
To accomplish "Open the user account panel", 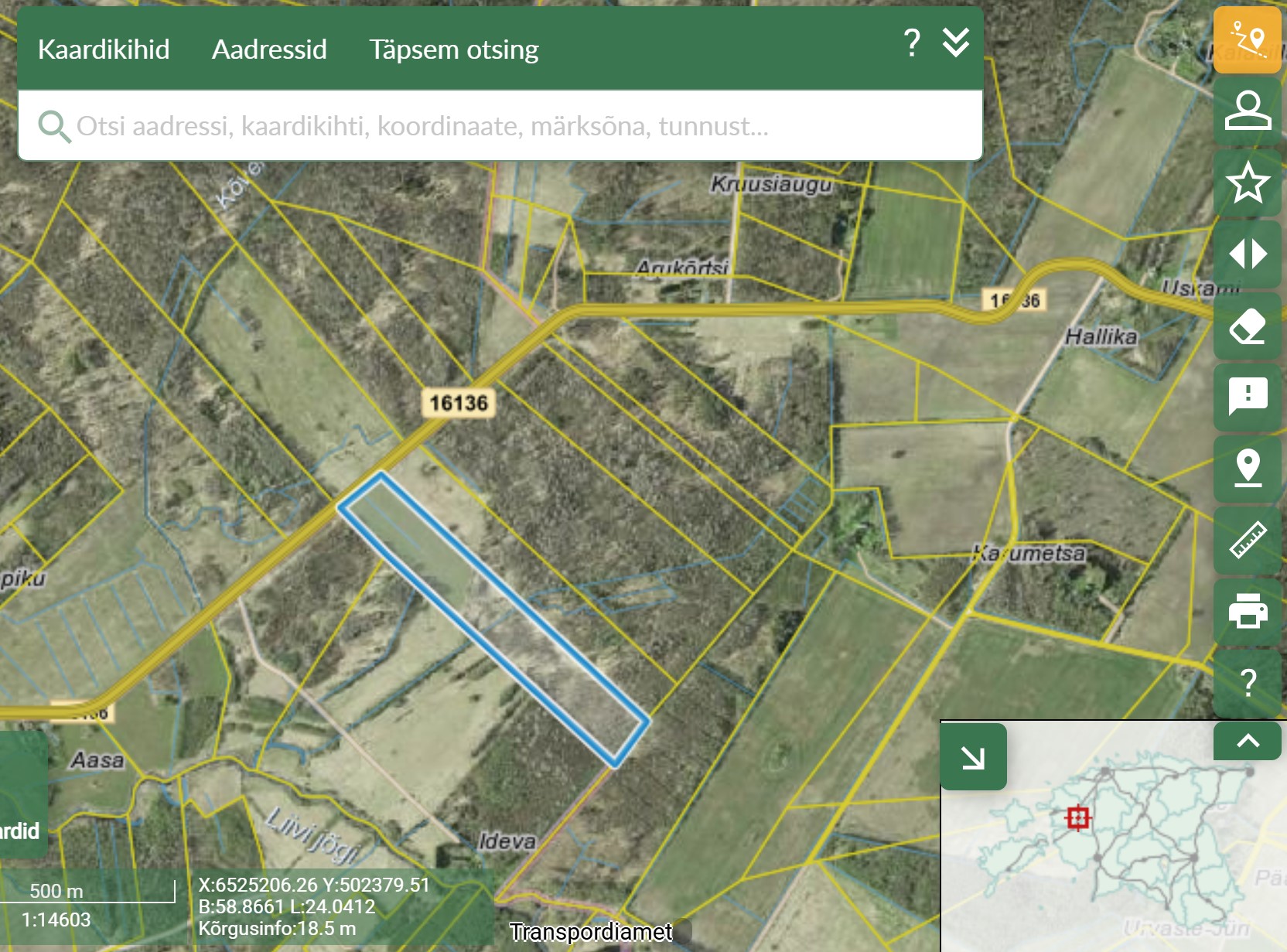I will 1247,111.
